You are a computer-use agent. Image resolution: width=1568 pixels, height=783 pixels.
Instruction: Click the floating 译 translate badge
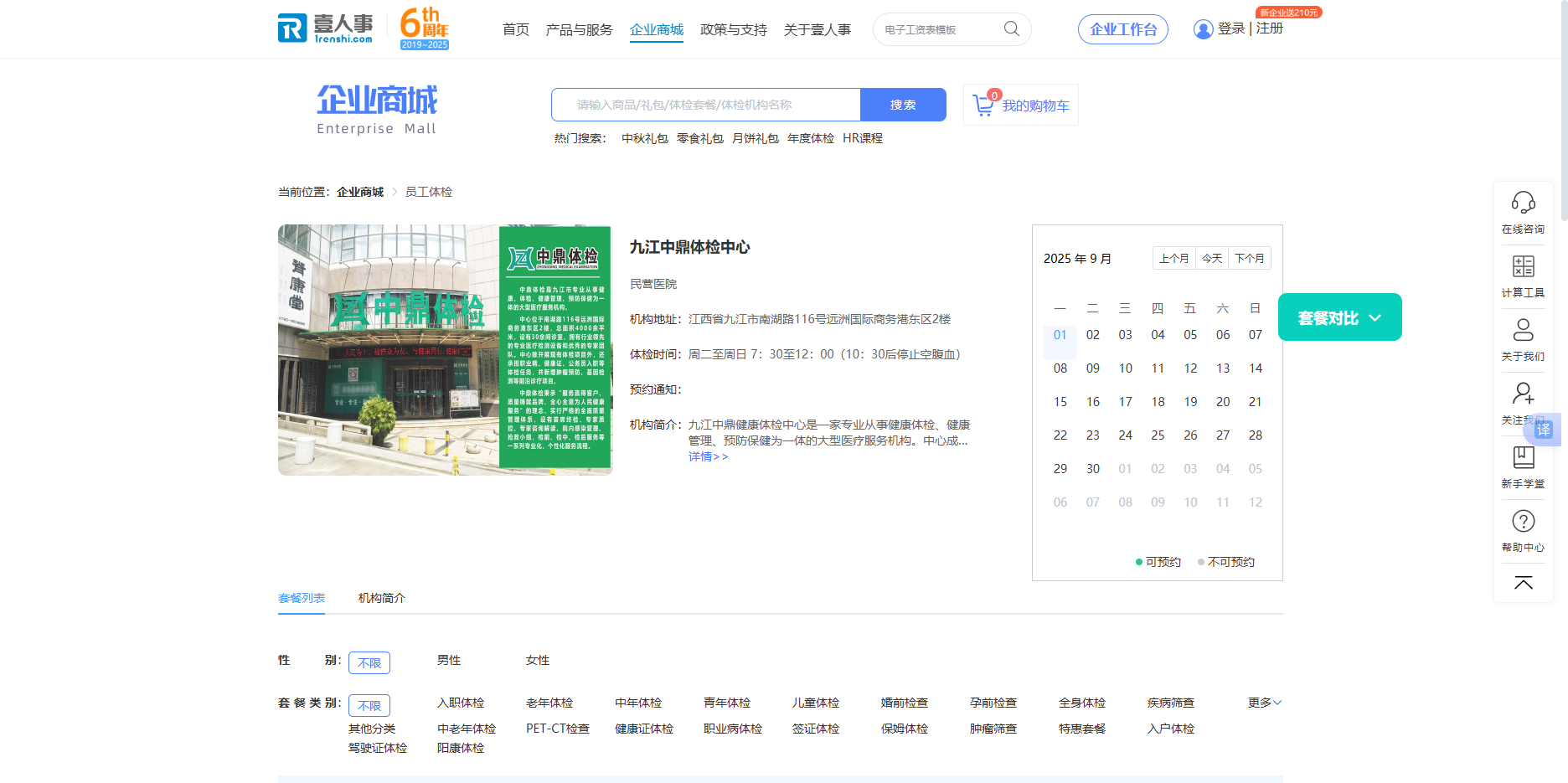coord(1544,430)
